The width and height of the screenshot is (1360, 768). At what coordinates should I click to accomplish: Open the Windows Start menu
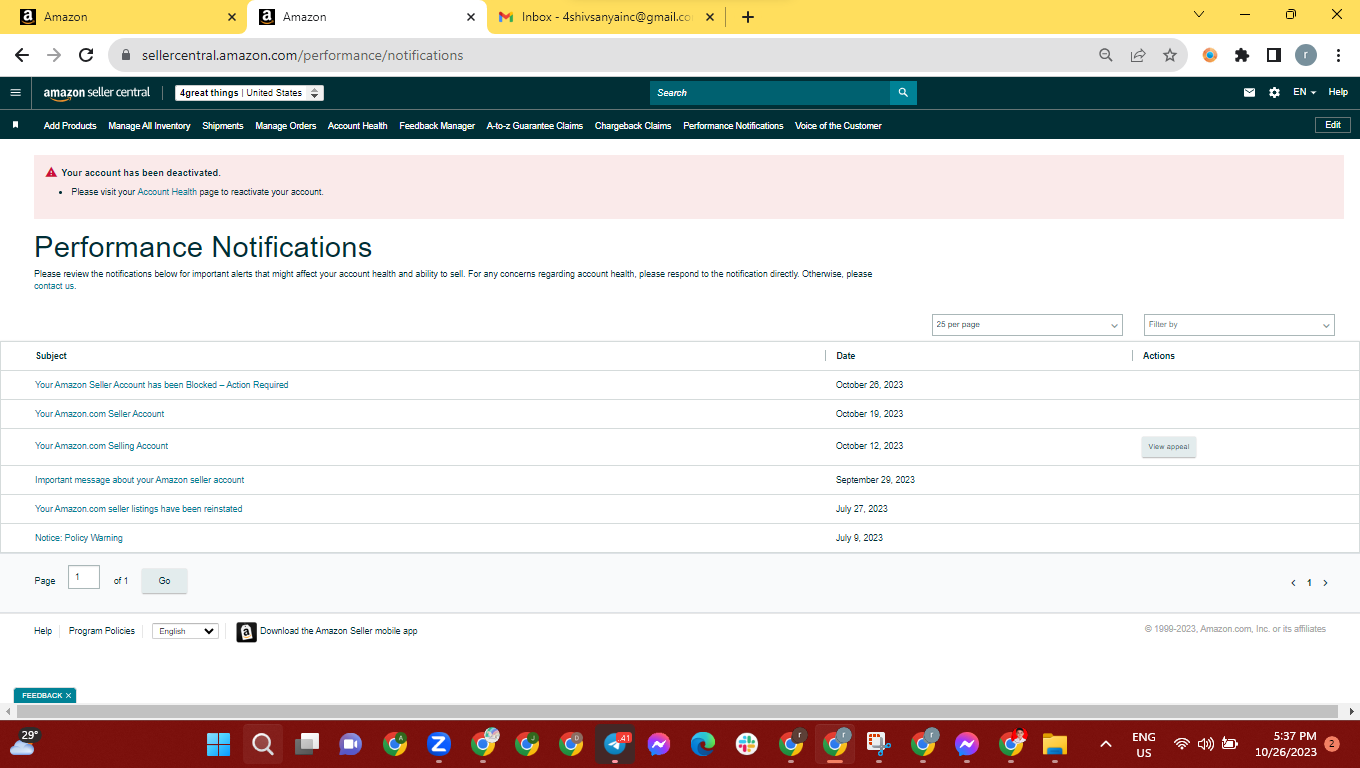click(x=218, y=744)
